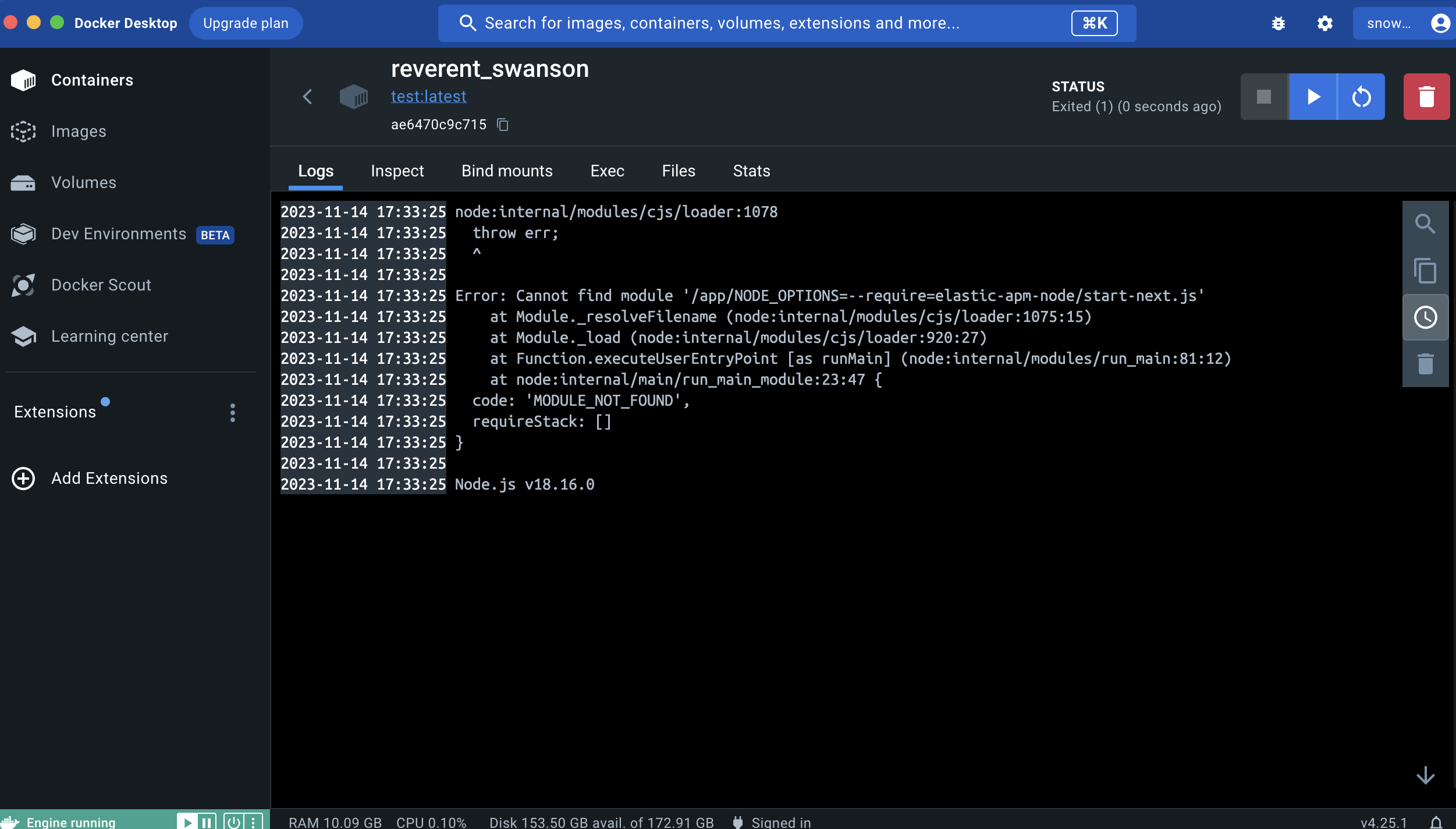Click the ⌘K shortcut badge
Image resolution: width=1456 pixels, height=829 pixels.
pyautogui.click(x=1094, y=23)
